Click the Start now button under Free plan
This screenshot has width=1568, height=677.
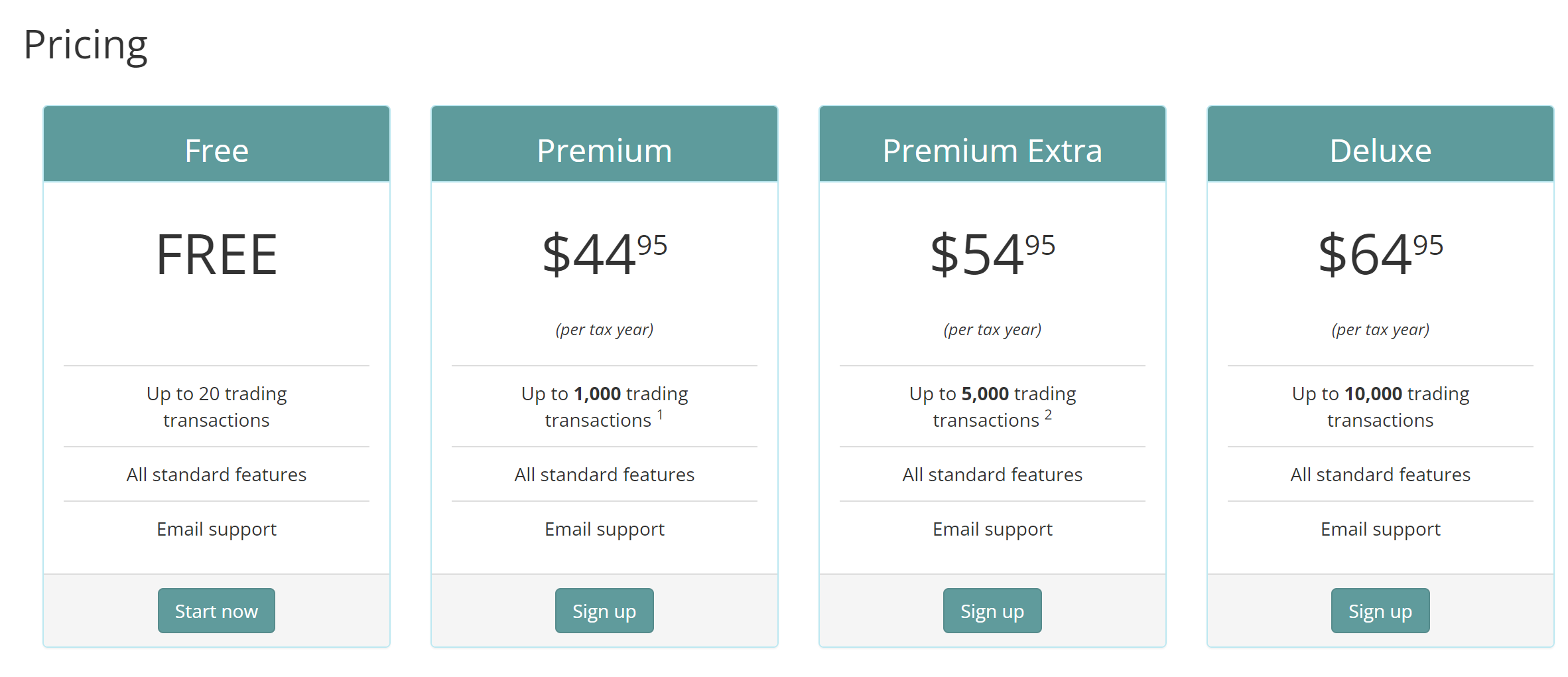pyautogui.click(x=216, y=611)
